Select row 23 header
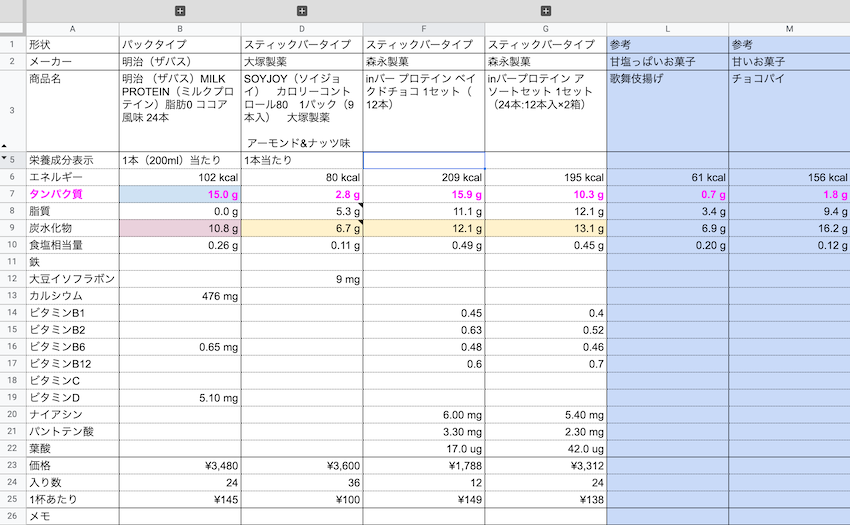 pyautogui.click(x=12, y=465)
